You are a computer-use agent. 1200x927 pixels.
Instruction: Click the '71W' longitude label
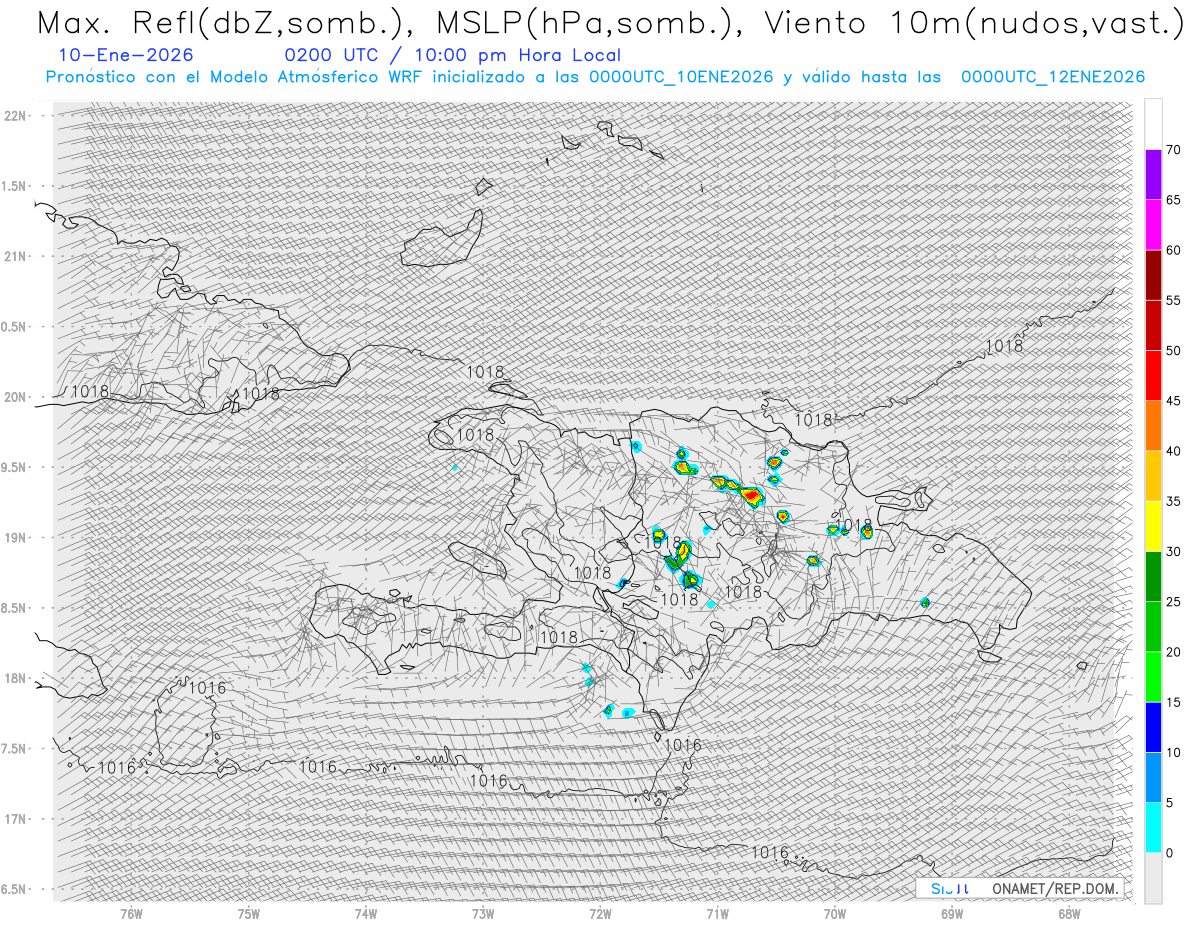pyautogui.click(x=717, y=913)
